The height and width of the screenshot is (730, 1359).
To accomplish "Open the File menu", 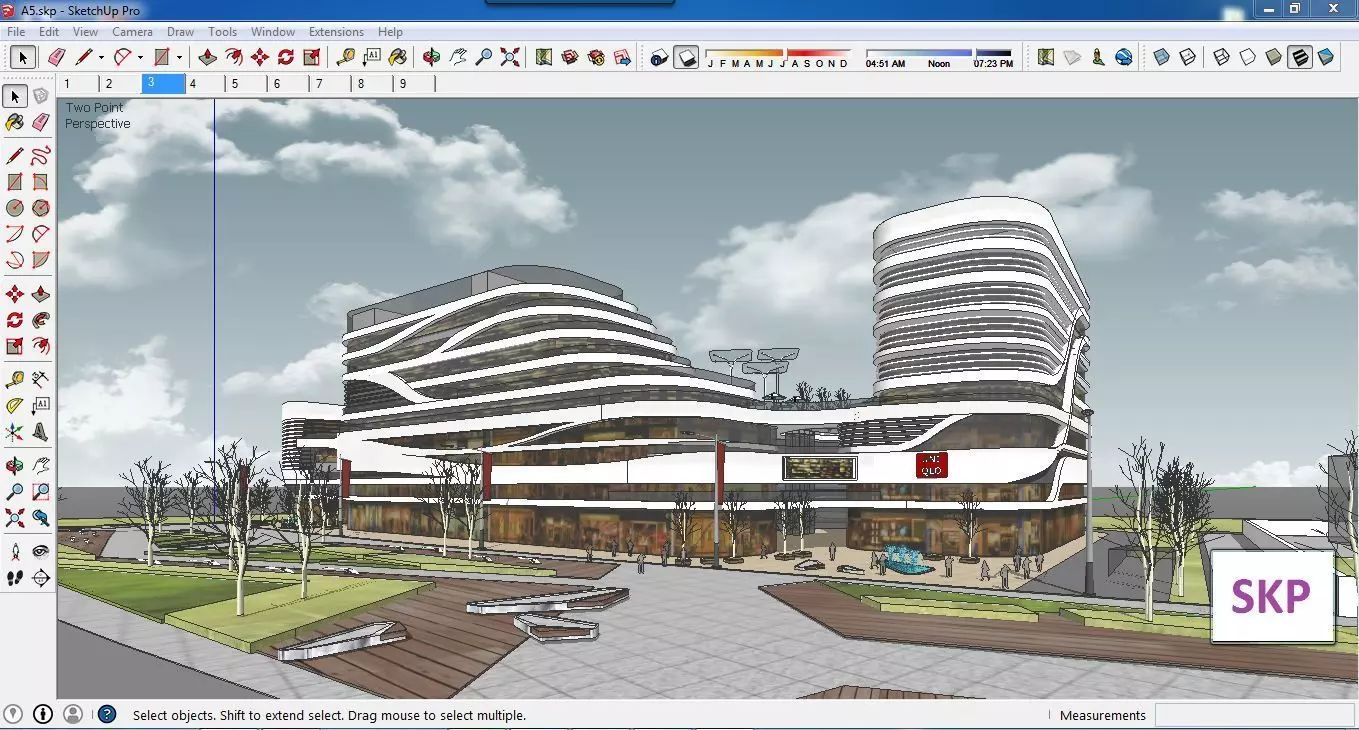I will coord(16,32).
